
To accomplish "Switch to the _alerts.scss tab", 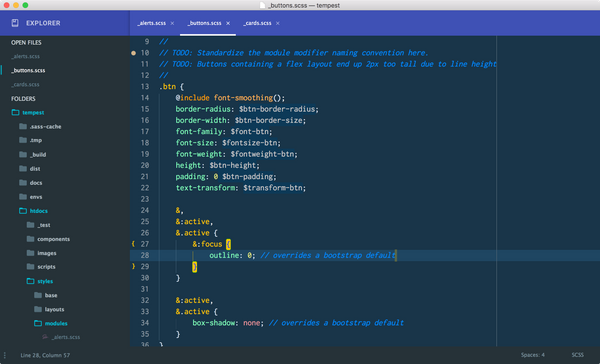I will (x=152, y=23).
